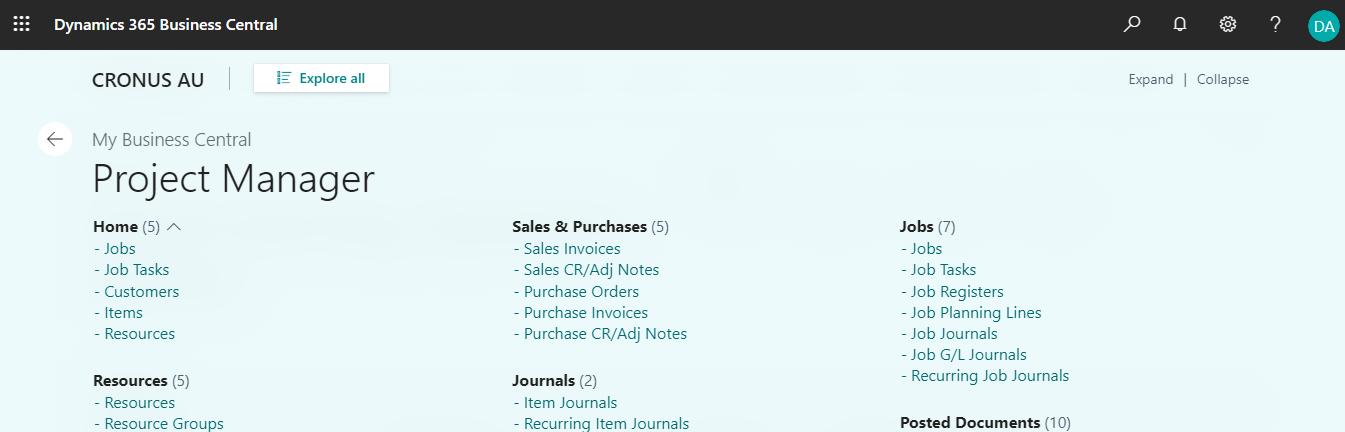Open the app launcher waffle icon

tap(21, 25)
